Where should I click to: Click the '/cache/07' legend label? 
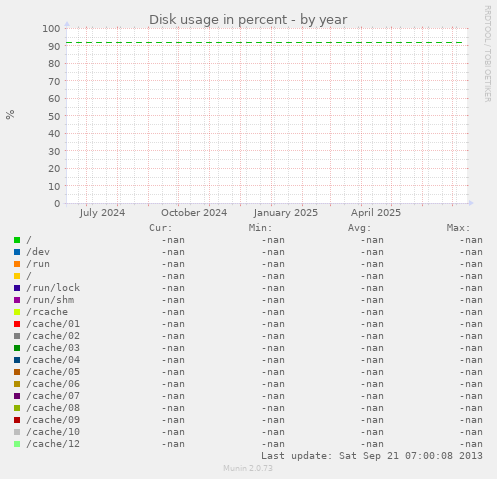click(x=53, y=396)
